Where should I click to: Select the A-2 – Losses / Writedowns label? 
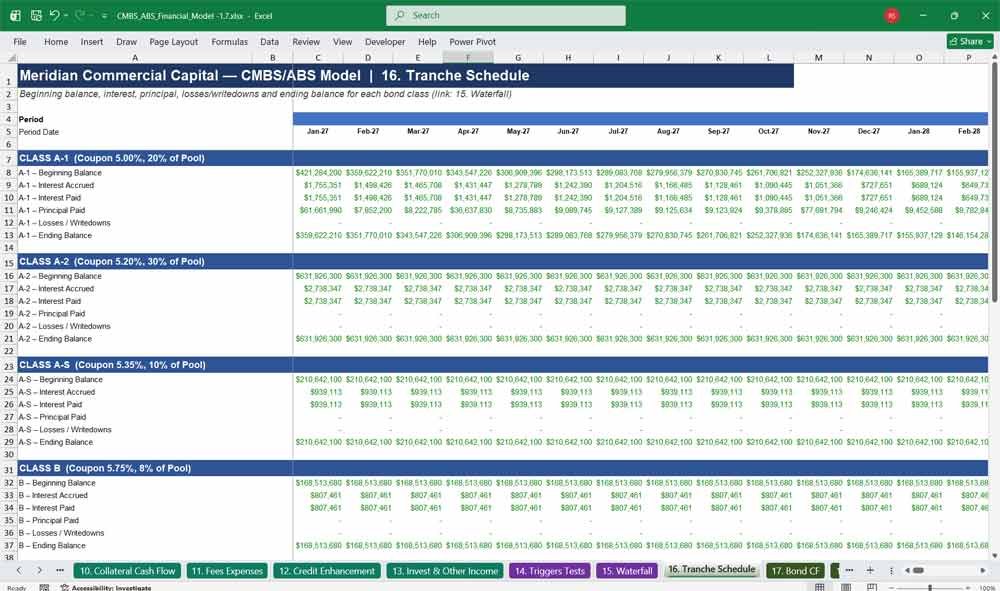[x=64, y=326]
